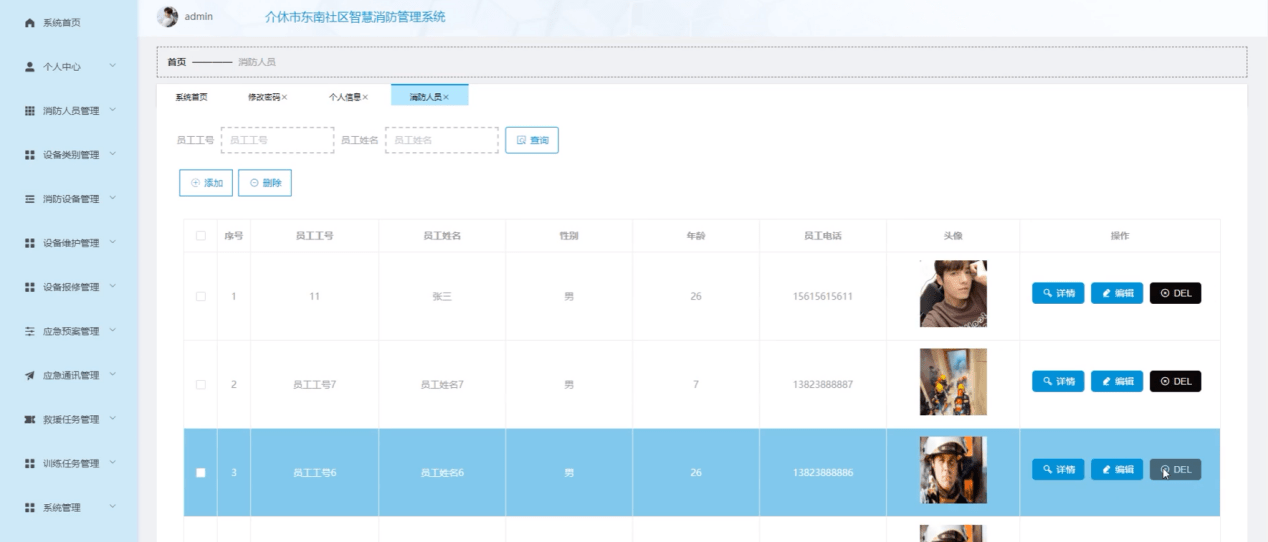Click the icon beside 设备类别管理
Screen dimensions: 1268x542
pos(29,155)
